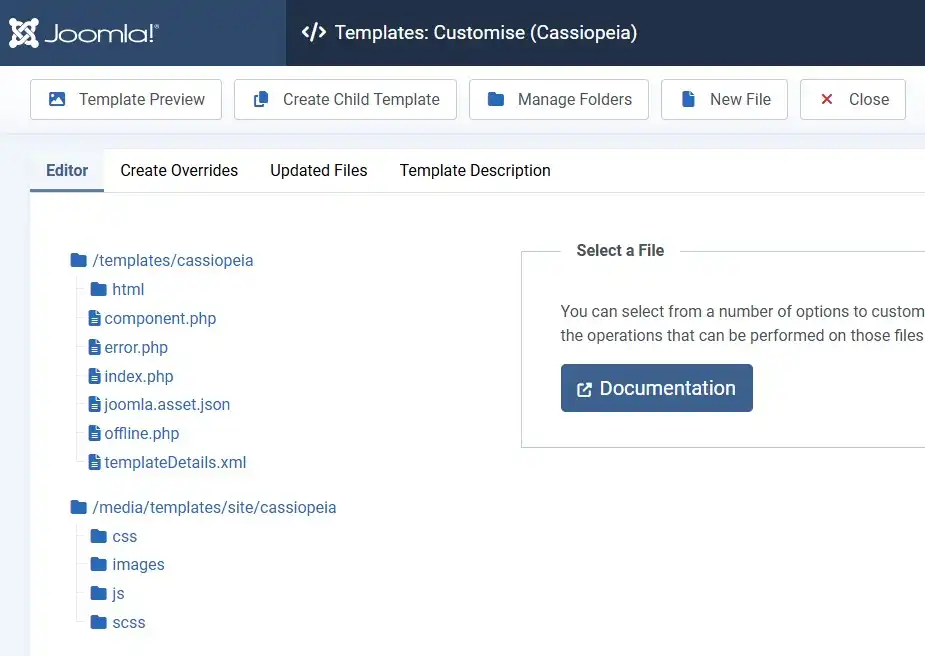Click the red X icon on Close

pos(827,99)
